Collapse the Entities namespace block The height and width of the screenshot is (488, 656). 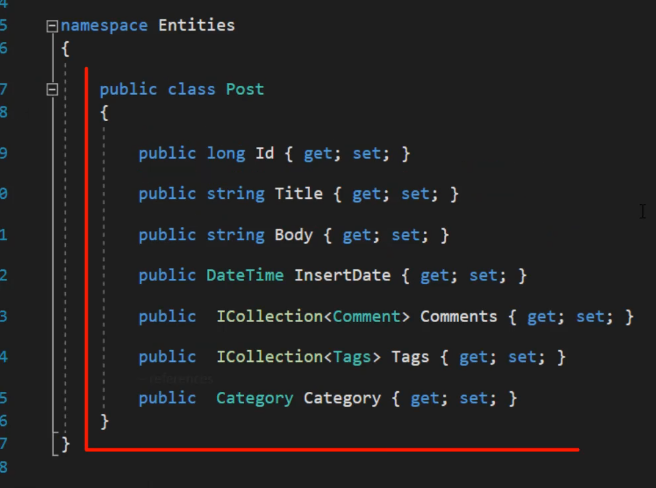[x=52, y=26]
